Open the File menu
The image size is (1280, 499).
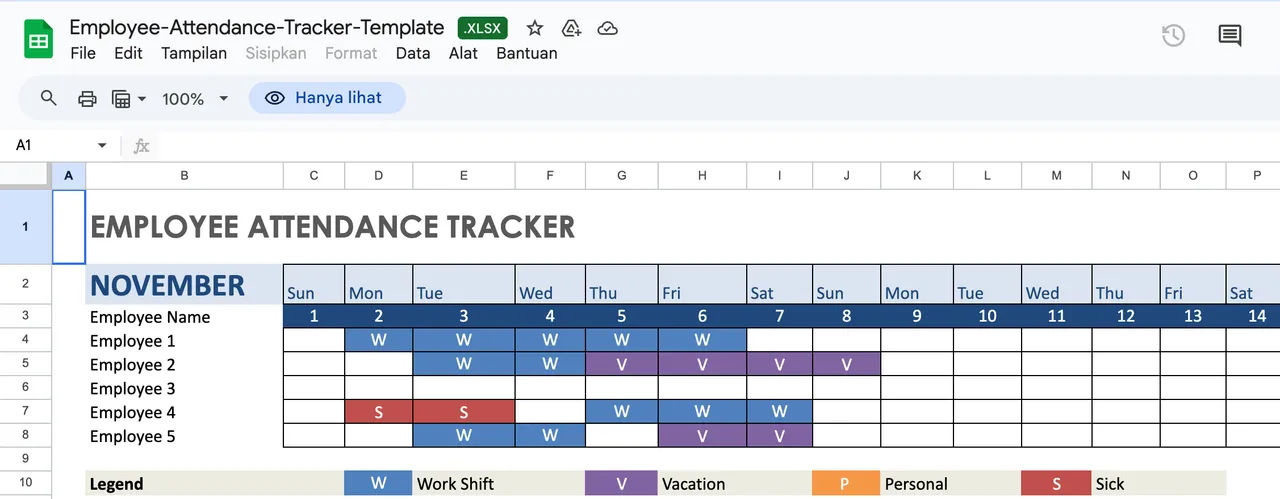pyautogui.click(x=83, y=53)
